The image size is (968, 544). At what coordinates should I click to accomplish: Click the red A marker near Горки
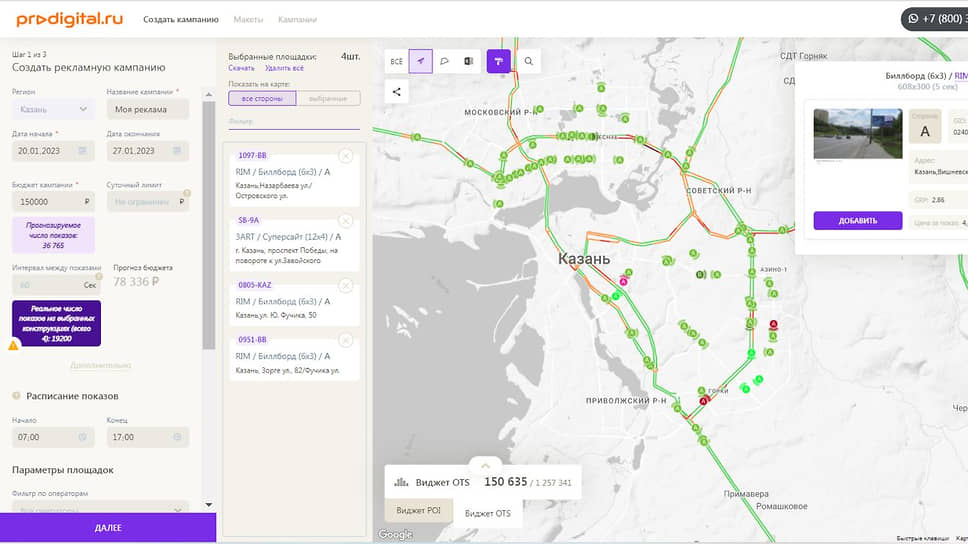703,401
